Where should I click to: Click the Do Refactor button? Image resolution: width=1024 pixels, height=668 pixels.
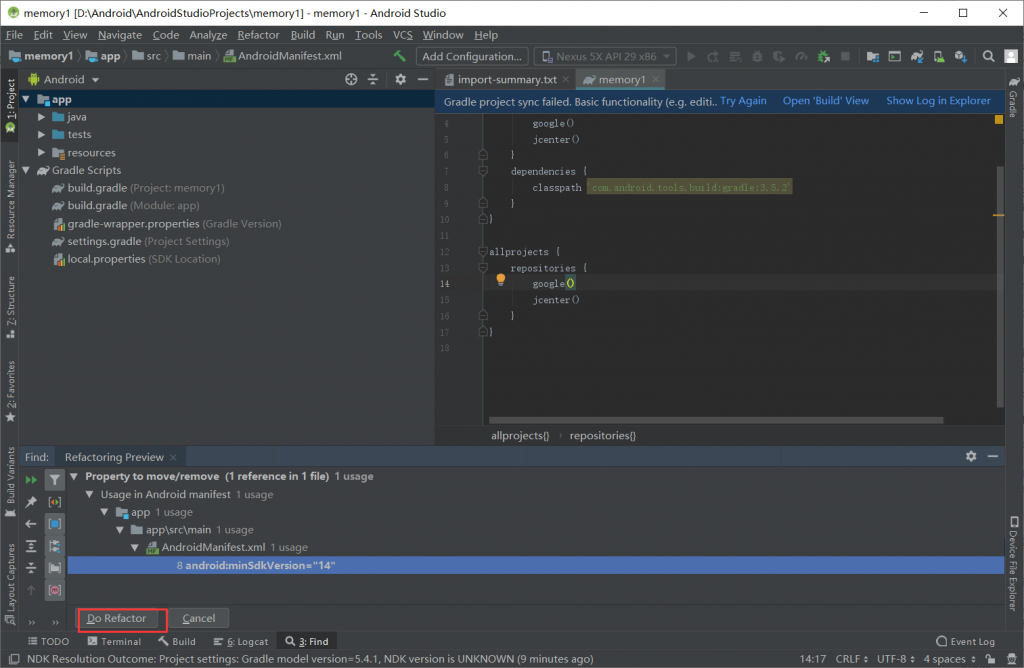(117, 618)
